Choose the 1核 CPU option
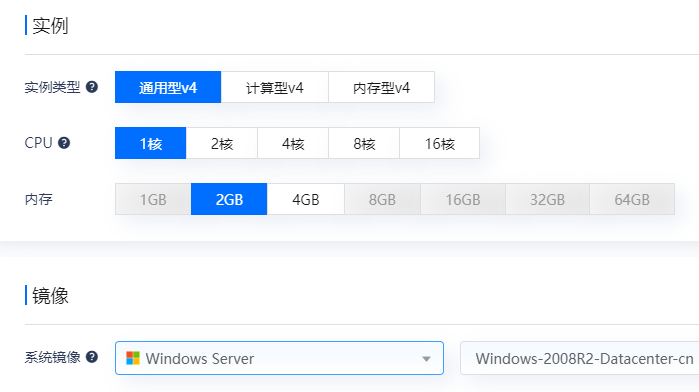 click(151, 143)
